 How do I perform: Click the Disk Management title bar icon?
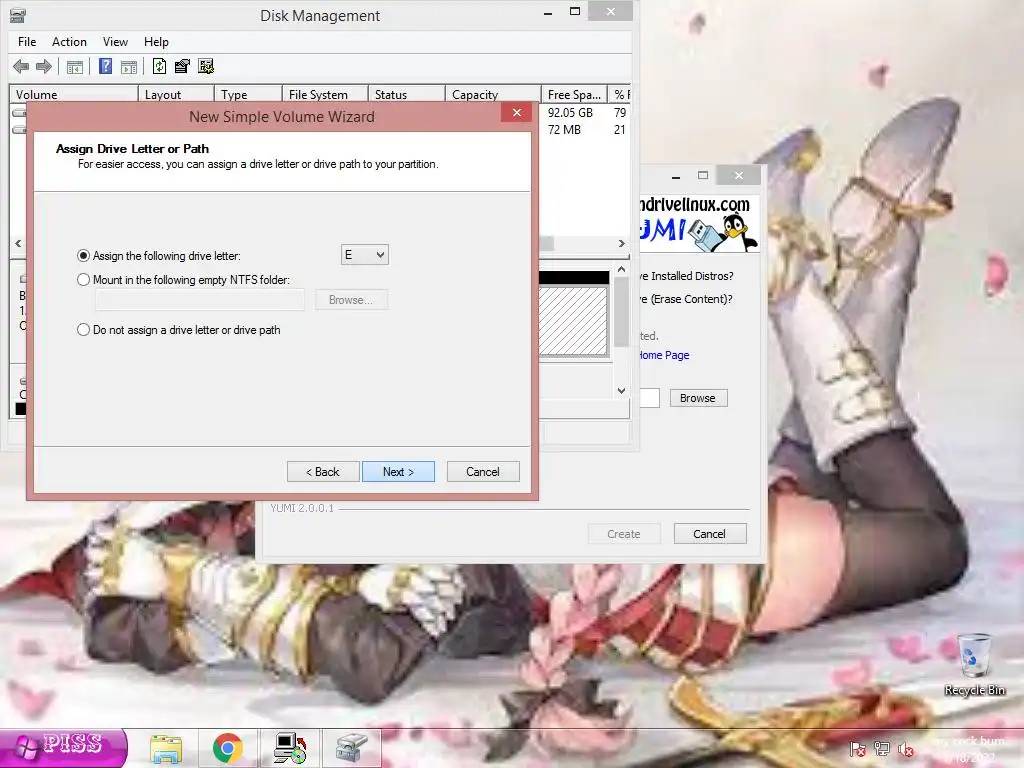[18, 15]
